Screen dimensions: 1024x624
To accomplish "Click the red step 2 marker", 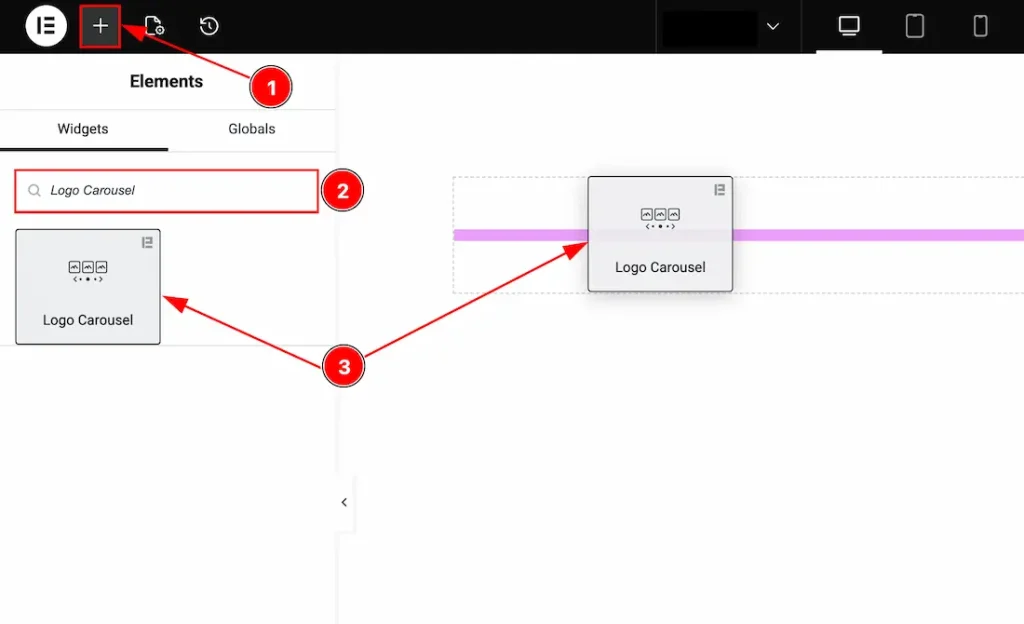I will point(342,191).
